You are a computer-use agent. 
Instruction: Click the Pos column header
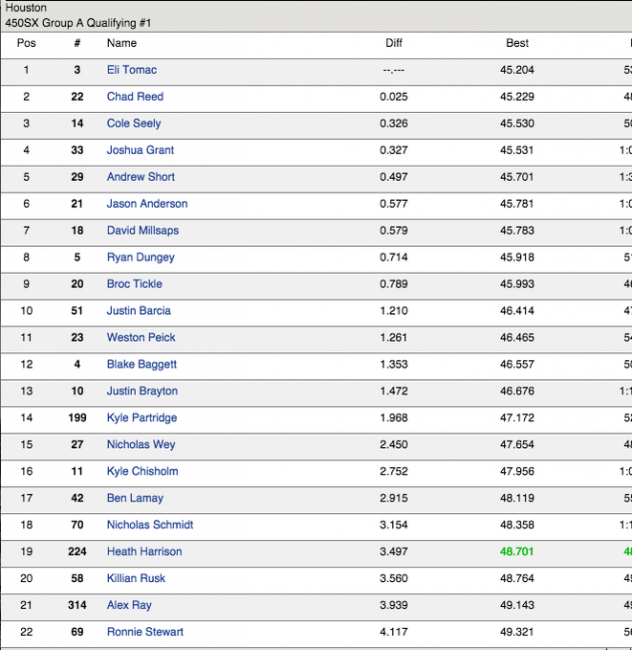(27, 43)
